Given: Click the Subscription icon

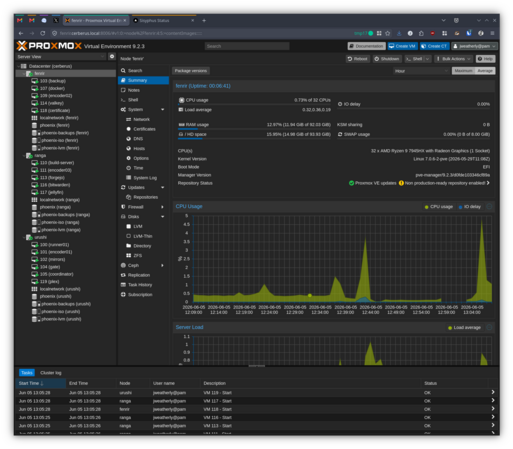Looking at the screenshot, I should point(123,295).
